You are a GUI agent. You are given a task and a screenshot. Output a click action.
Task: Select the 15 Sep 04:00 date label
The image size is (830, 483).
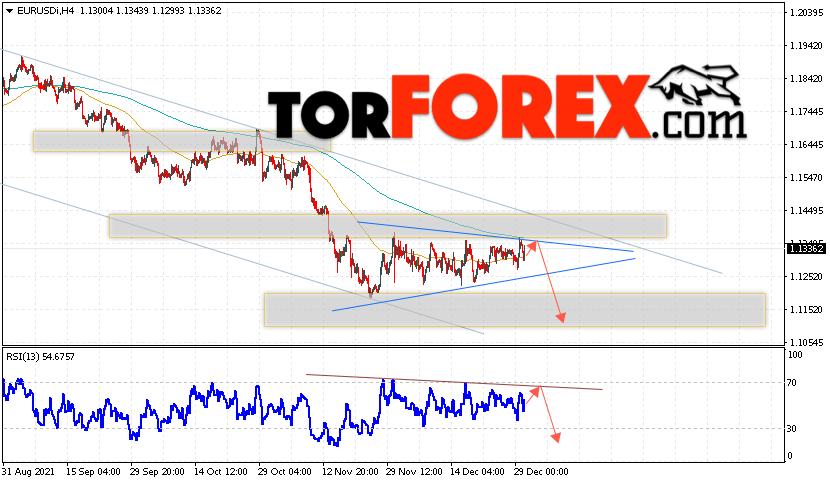click(93, 471)
